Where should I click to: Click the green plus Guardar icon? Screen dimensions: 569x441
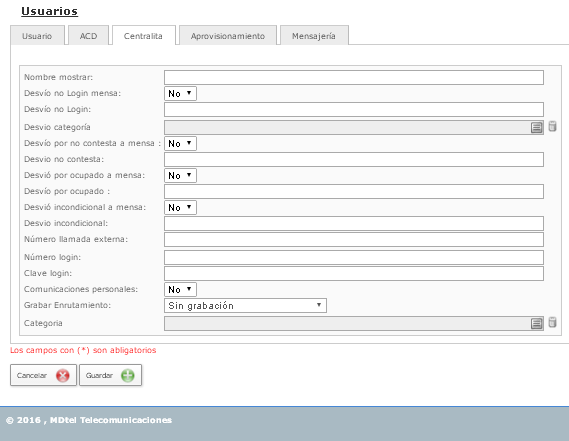click(x=128, y=375)
